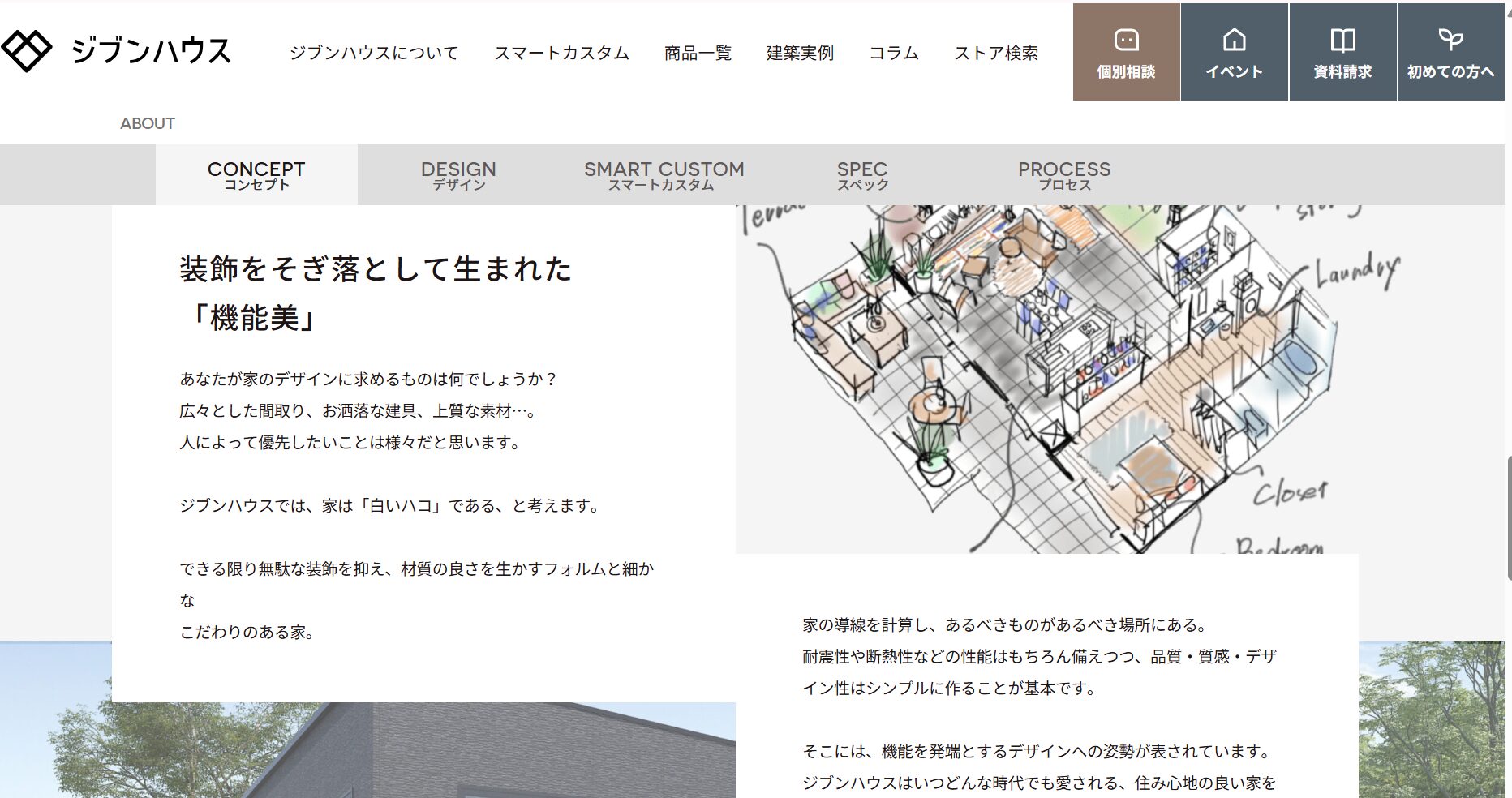Image resolution: width=1512 pixels, height=798 pixels.
Task: Open the SPEC tab
Action: point(862,174)
